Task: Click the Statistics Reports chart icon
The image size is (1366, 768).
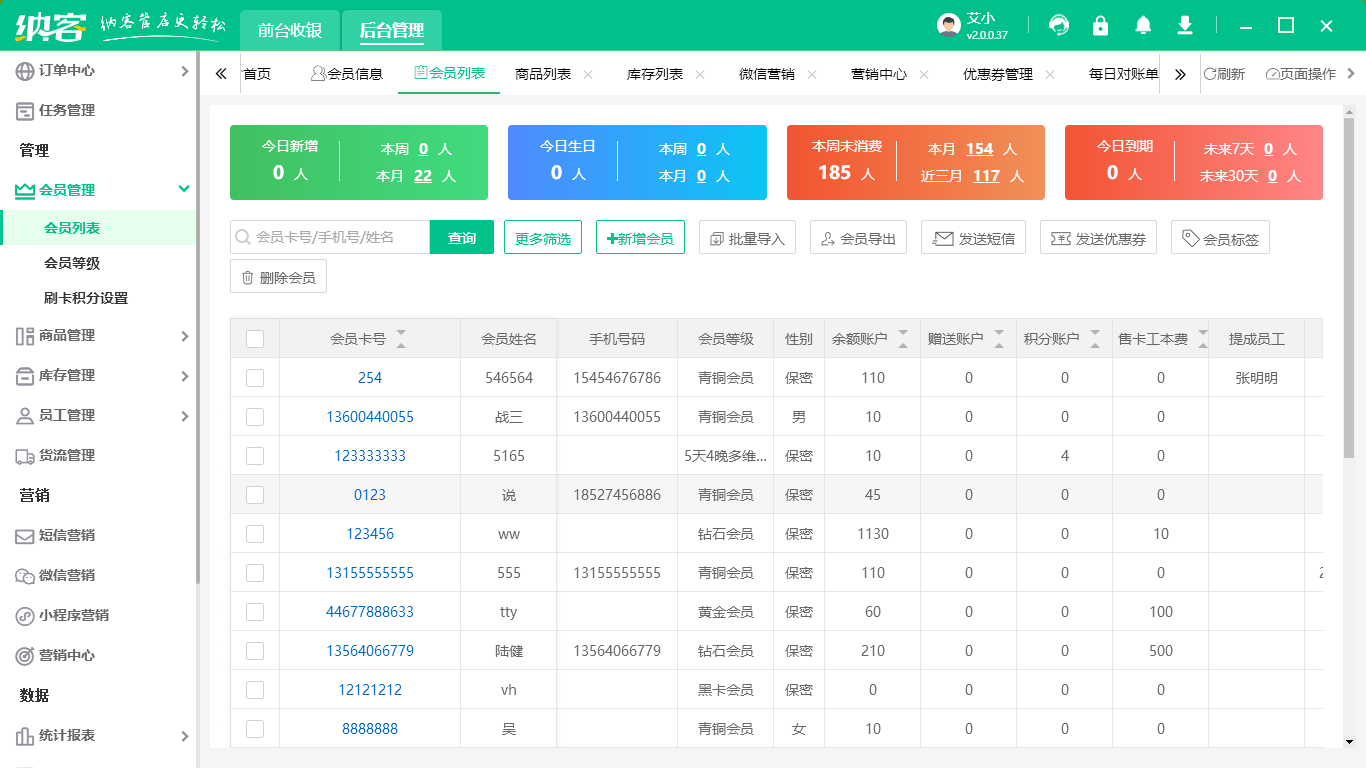Action: 25,736
